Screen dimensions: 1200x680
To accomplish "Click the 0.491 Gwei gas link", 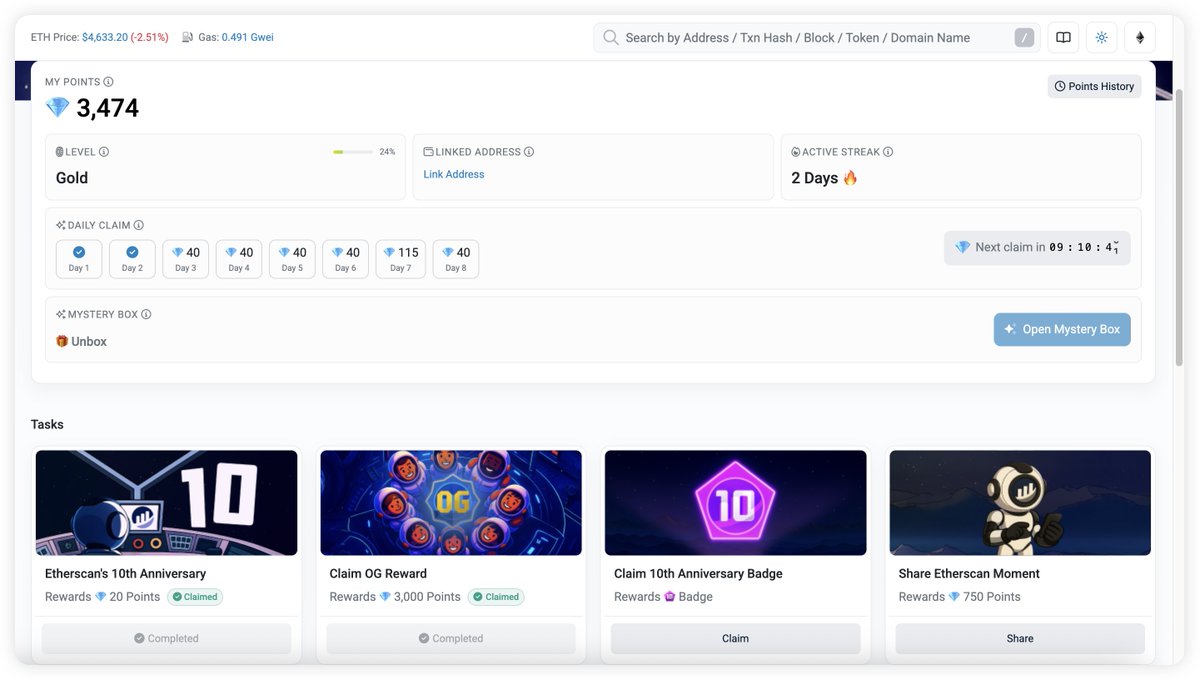I will 247,37.
